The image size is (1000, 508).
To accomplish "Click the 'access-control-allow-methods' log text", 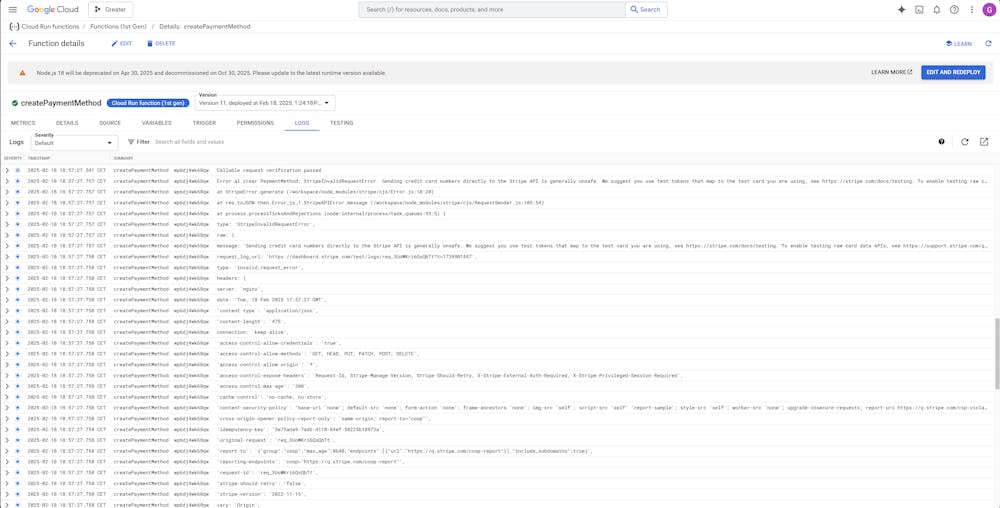I will click(318, 354).
